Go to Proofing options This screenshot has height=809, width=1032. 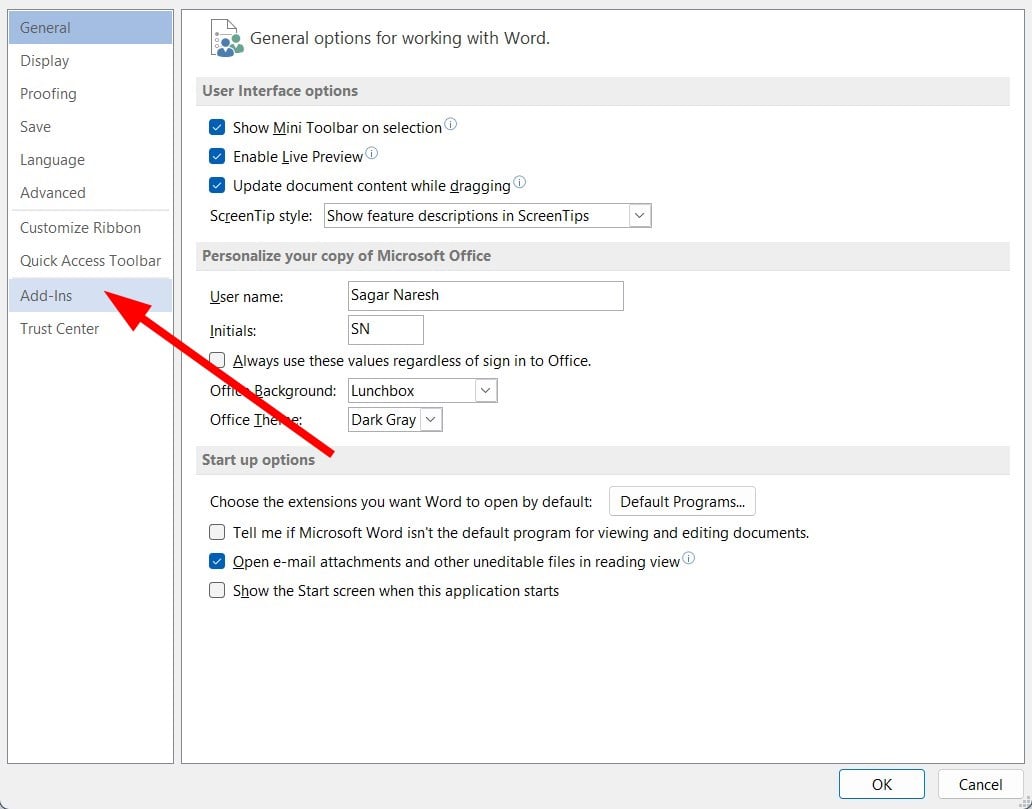pos(90,93)
